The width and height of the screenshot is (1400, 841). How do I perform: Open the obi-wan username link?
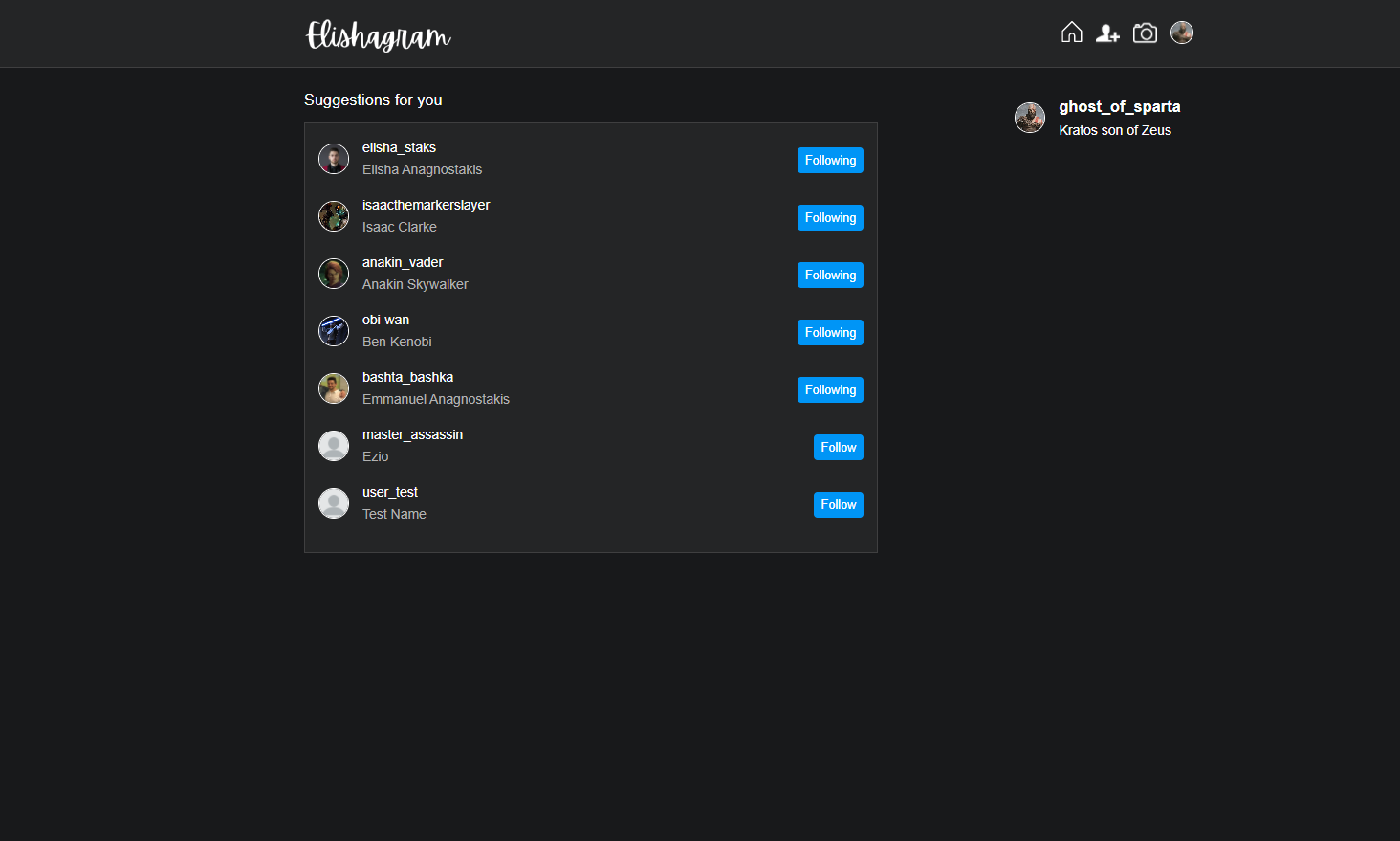click(x=385, y=320)
